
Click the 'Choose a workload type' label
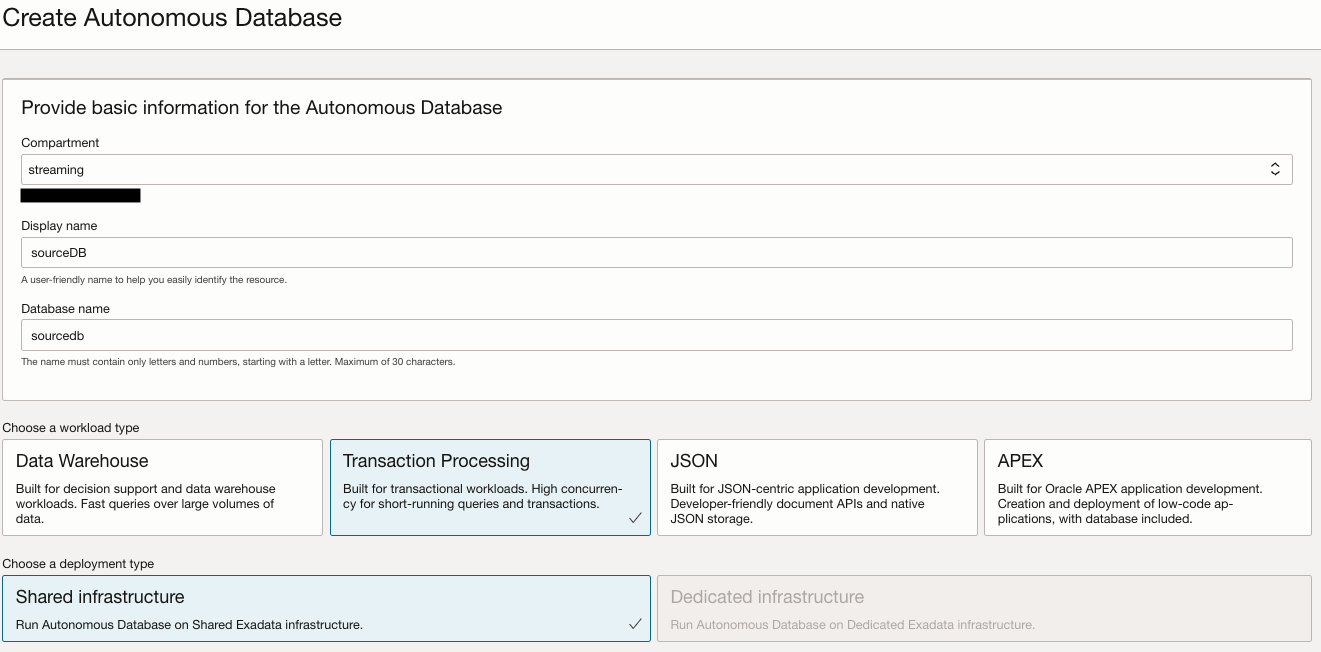(71, 428)
